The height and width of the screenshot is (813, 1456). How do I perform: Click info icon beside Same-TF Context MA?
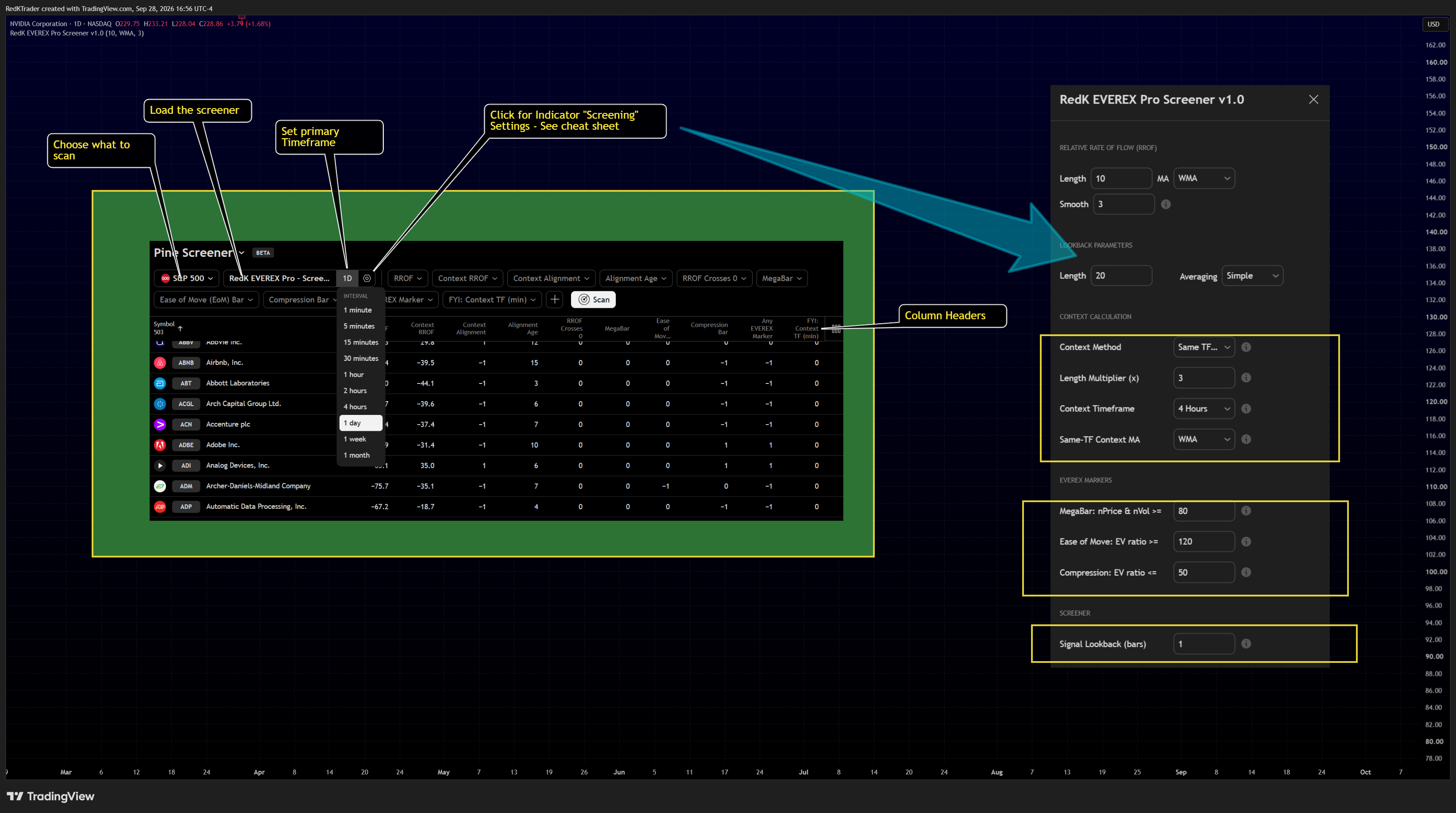point(1246,439)
